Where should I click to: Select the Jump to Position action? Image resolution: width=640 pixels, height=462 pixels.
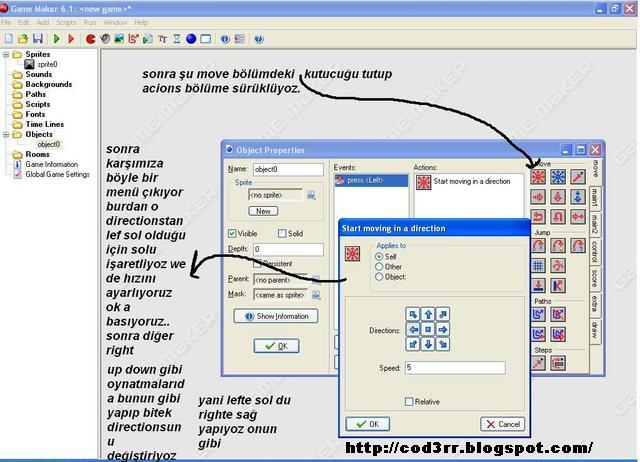pos(538,246)
